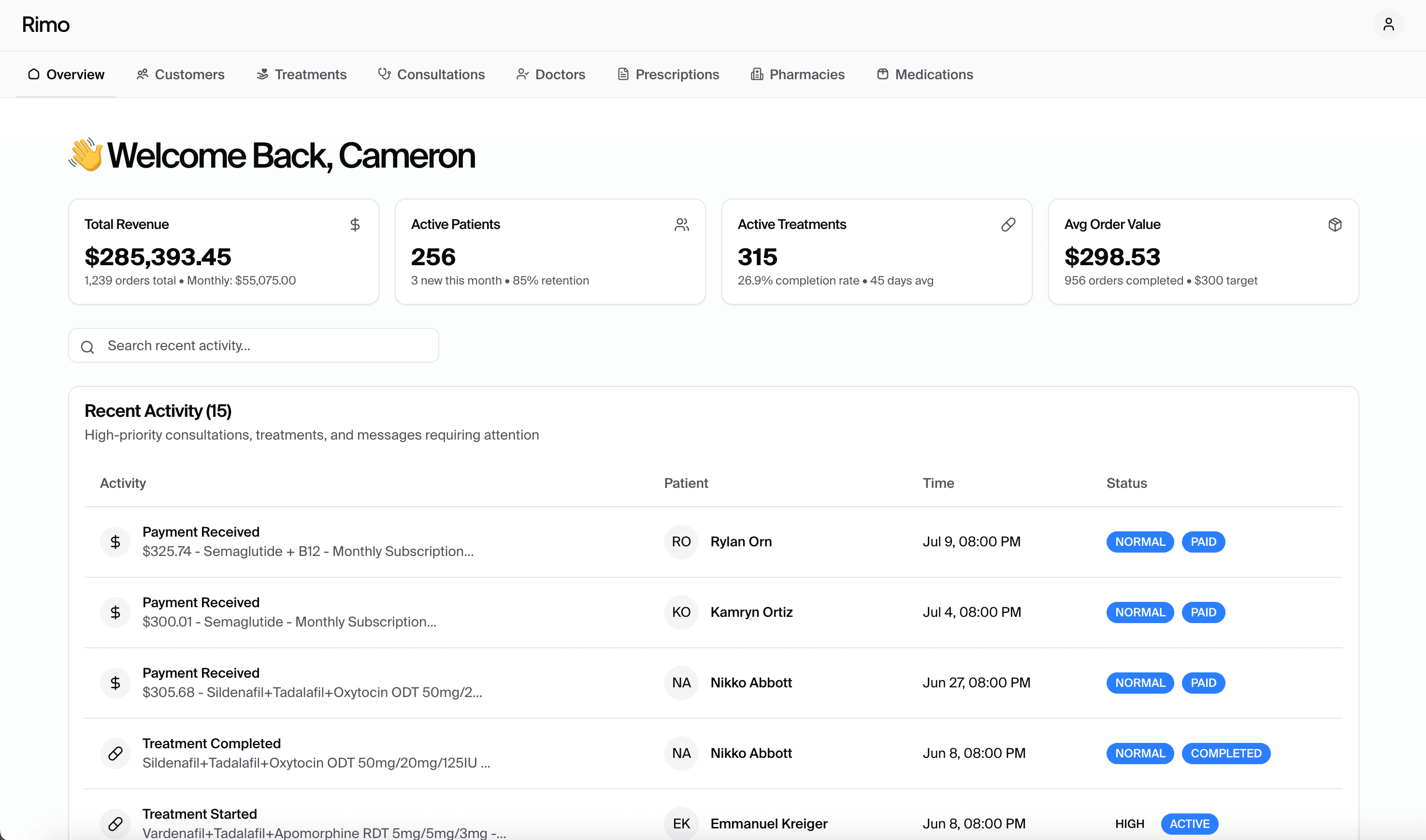Image resolution: width=1426 pixels, height=840 pixels.
Task: Click the search magnifier icon
Action: coord(88,347)
